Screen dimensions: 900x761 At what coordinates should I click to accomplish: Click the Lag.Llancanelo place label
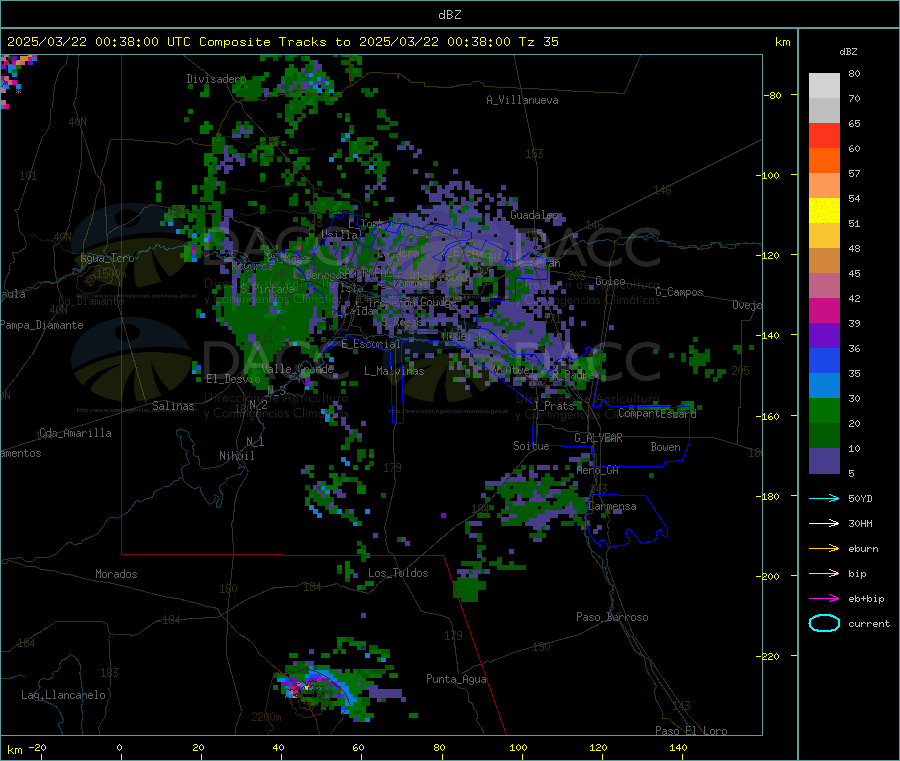pyautogui.click(x=64, y=696)
